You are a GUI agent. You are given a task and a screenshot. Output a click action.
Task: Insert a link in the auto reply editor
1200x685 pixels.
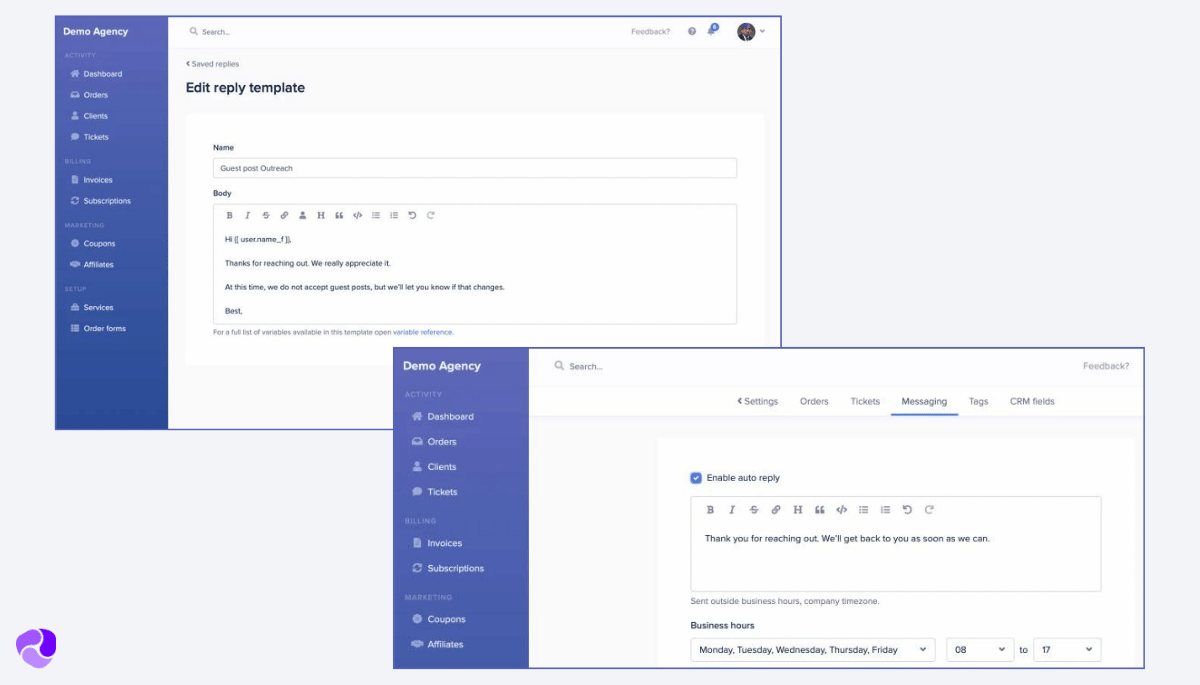776,510
